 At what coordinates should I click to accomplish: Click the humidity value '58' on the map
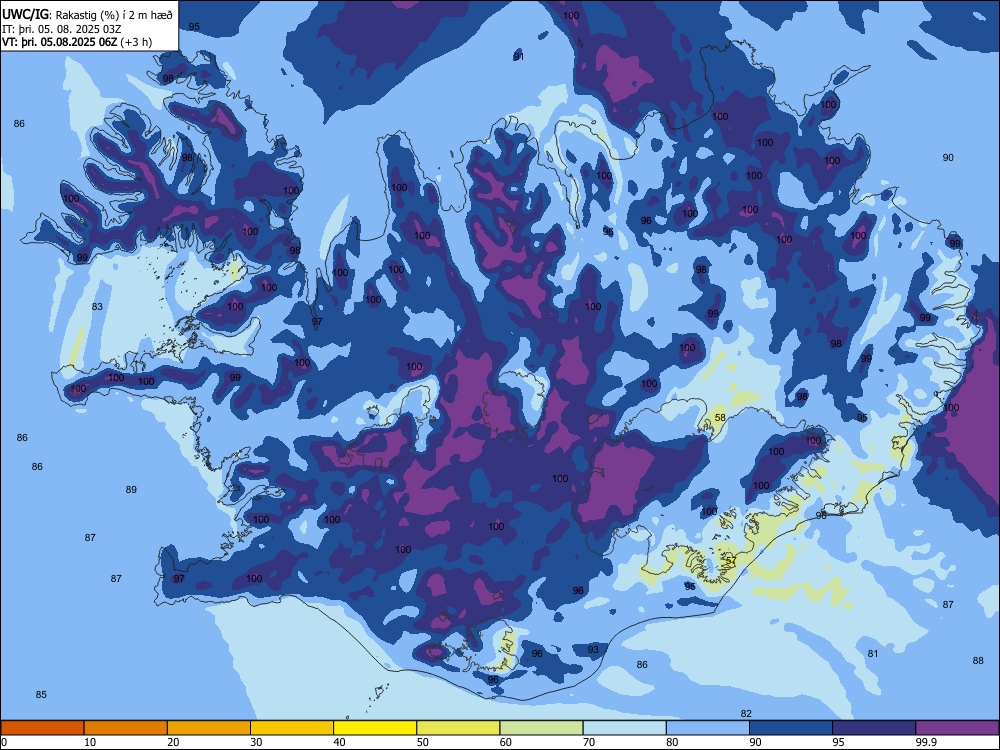[x=720, y=418]
